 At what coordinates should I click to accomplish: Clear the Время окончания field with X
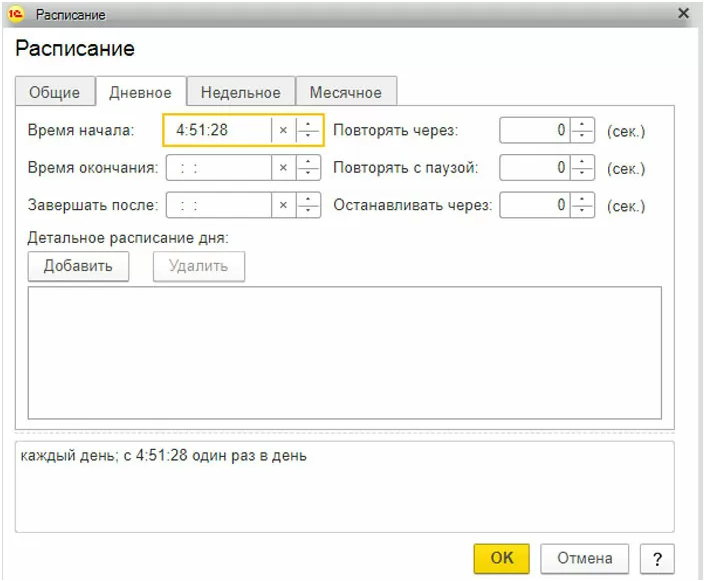click(x=283, y=168)
